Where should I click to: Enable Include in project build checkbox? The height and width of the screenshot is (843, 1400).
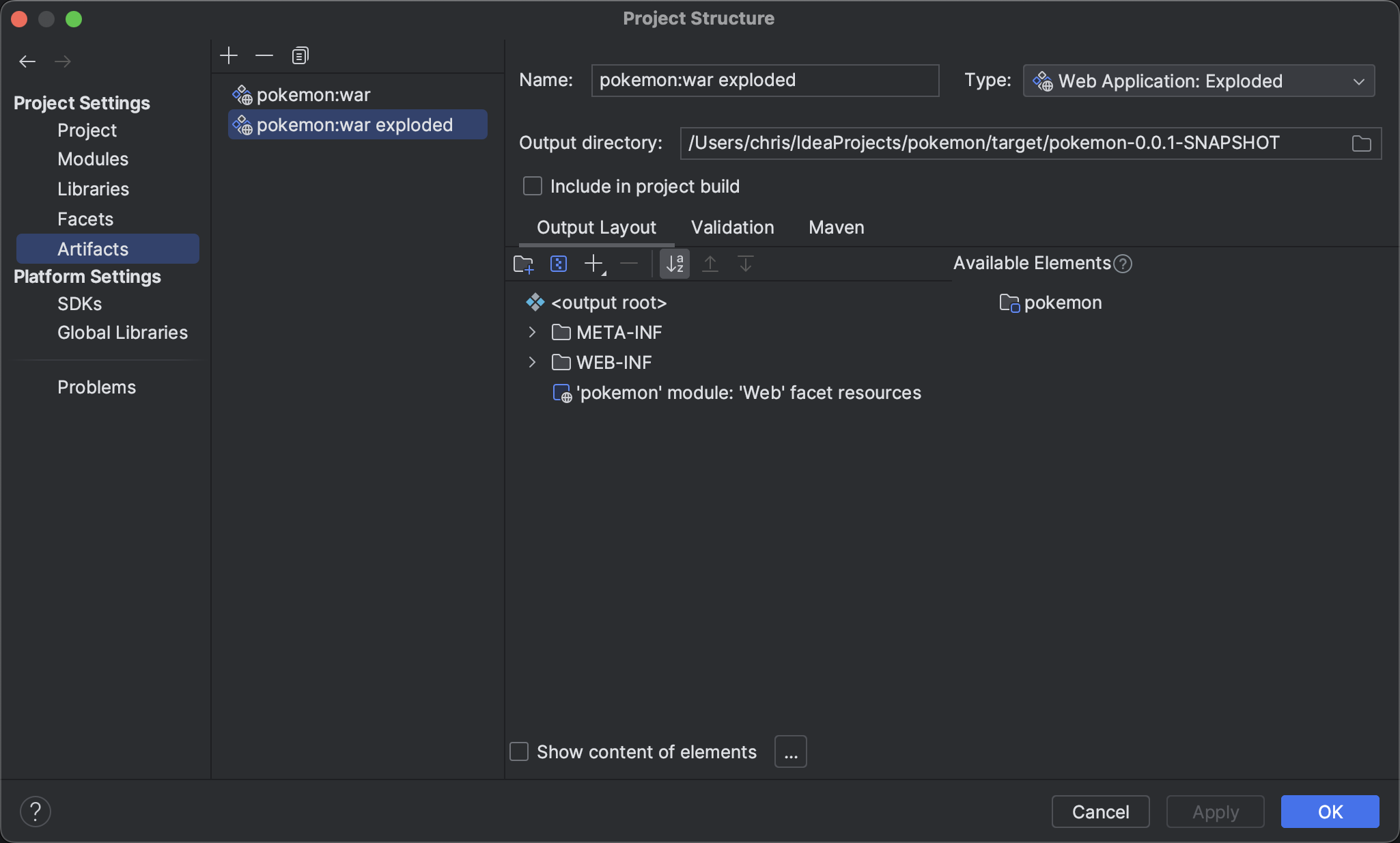tap(533, 186)
